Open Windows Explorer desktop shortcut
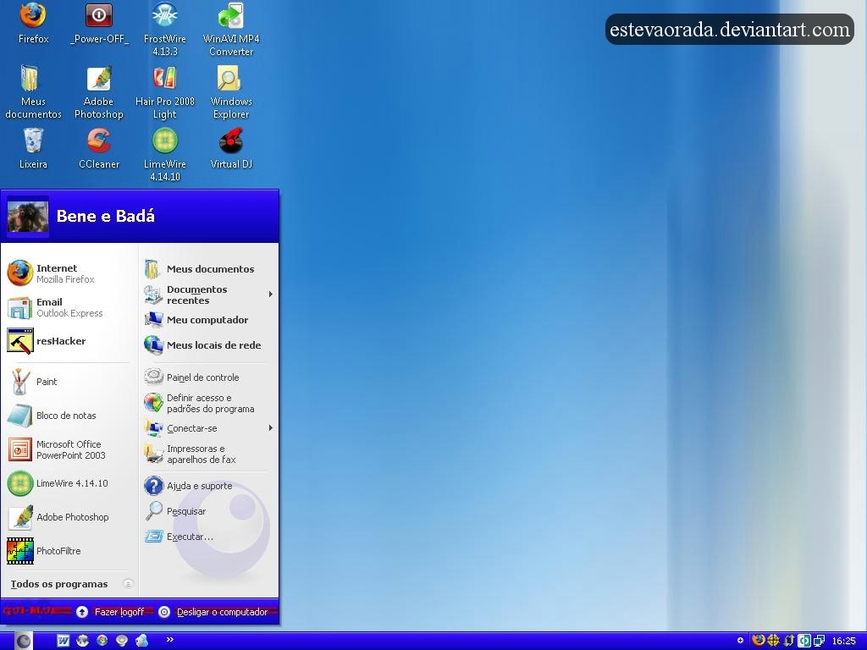Image resolution: width=867 pixels, height=650 pixels. [x=231, y=92]
